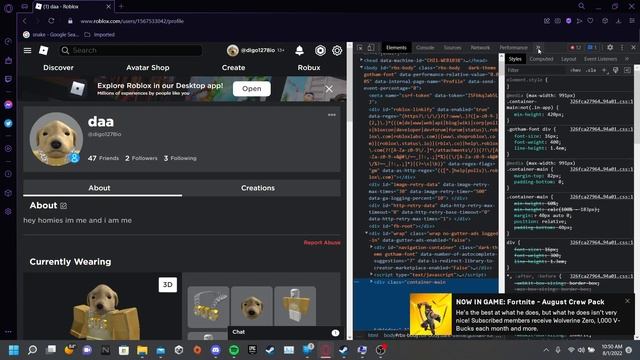Open DevTools settings gear
The width and height of the screenshot is (640, 360).
[x=610, y=48]
